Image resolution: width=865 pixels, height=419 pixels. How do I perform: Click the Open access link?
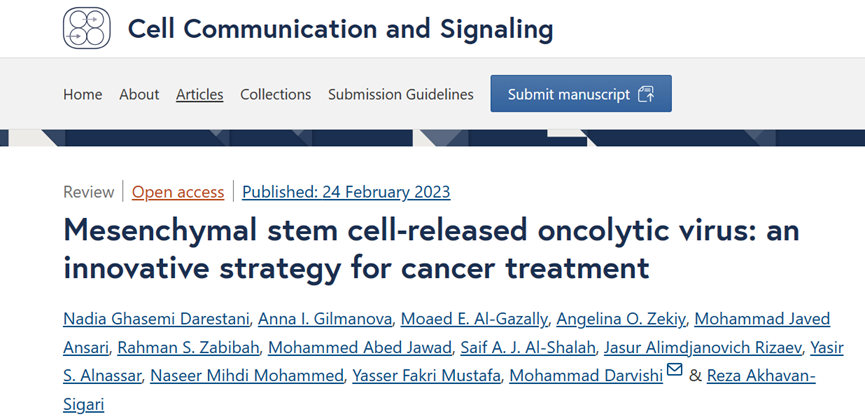point(178,192)
